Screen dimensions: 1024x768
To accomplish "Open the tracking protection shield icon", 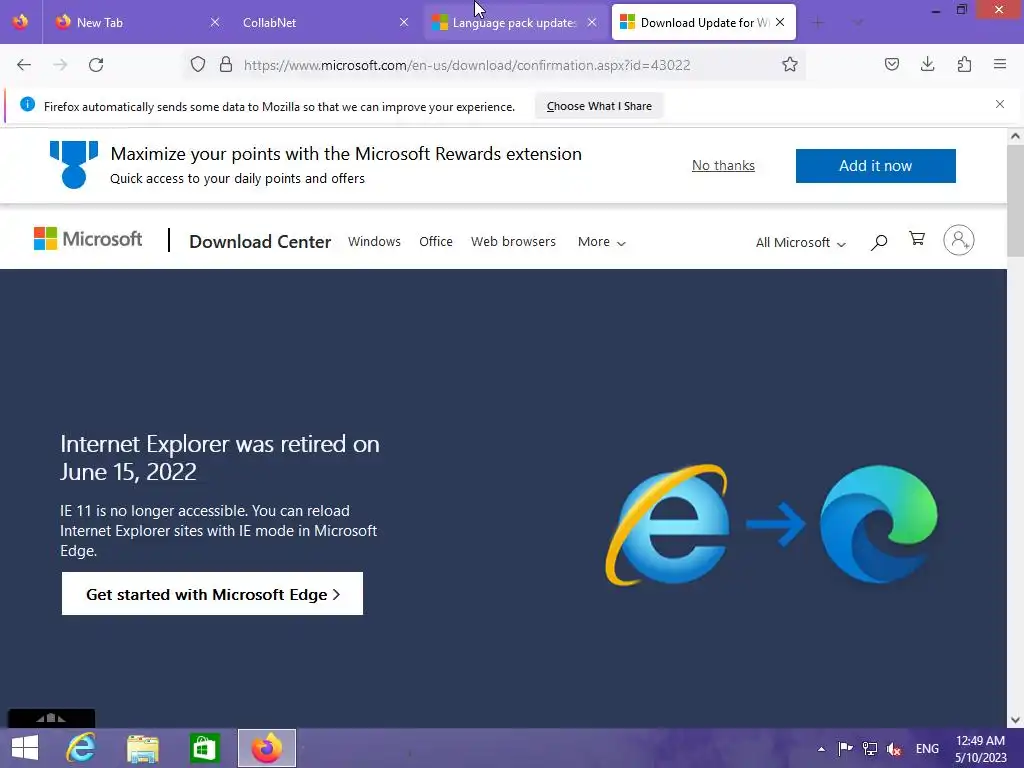I will tap(198, 65).
